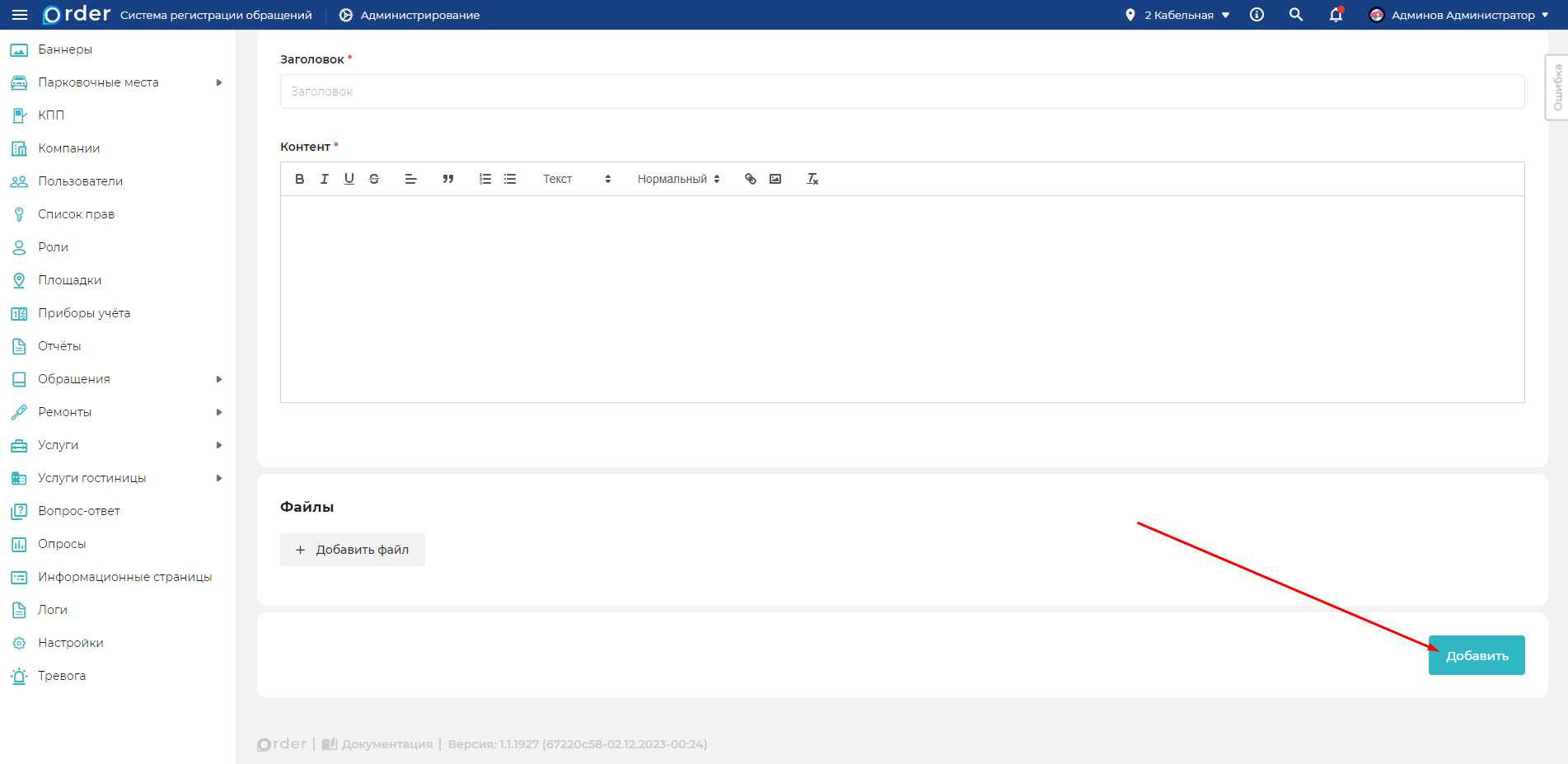Toggle italic formatting in editor toolbar
Image resolution: width=1568 pixels, height=764 pixels.
point(325,179)
